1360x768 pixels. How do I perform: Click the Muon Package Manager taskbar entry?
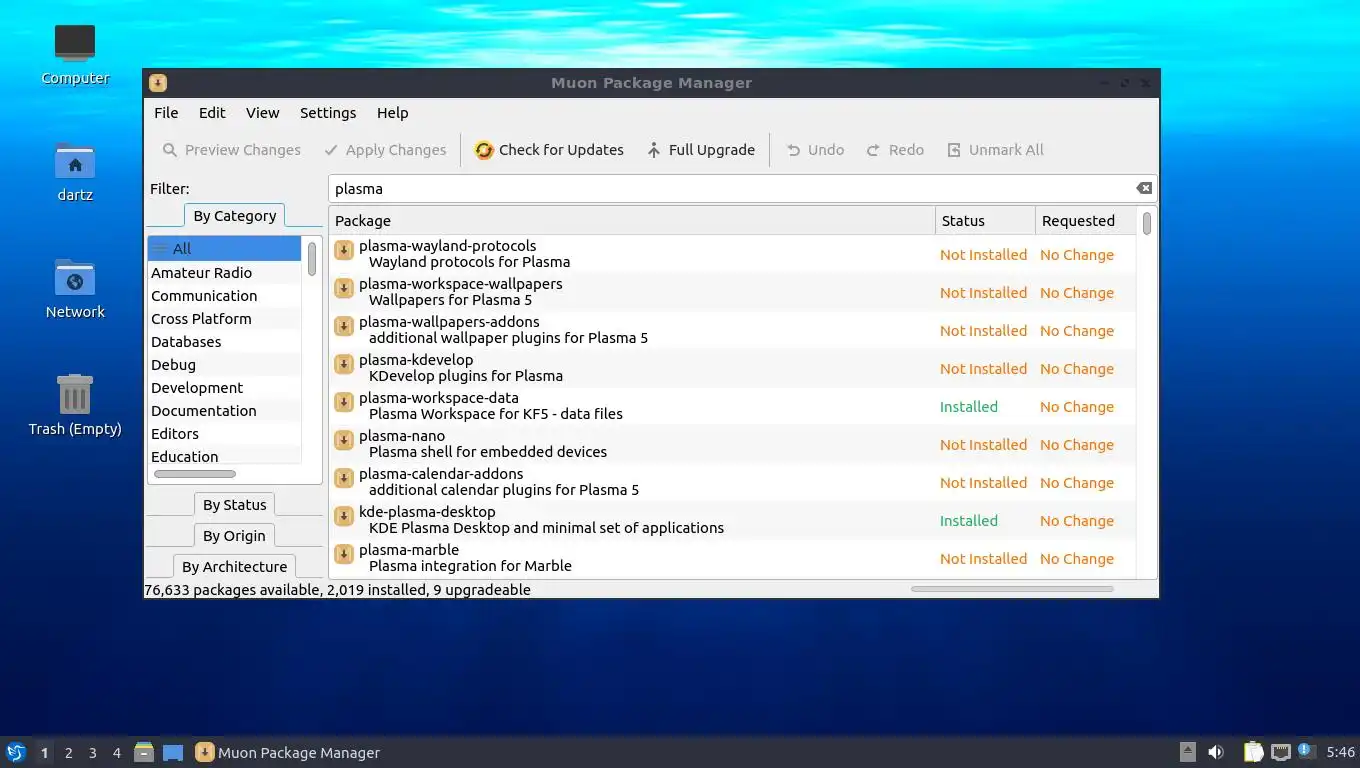288,753
